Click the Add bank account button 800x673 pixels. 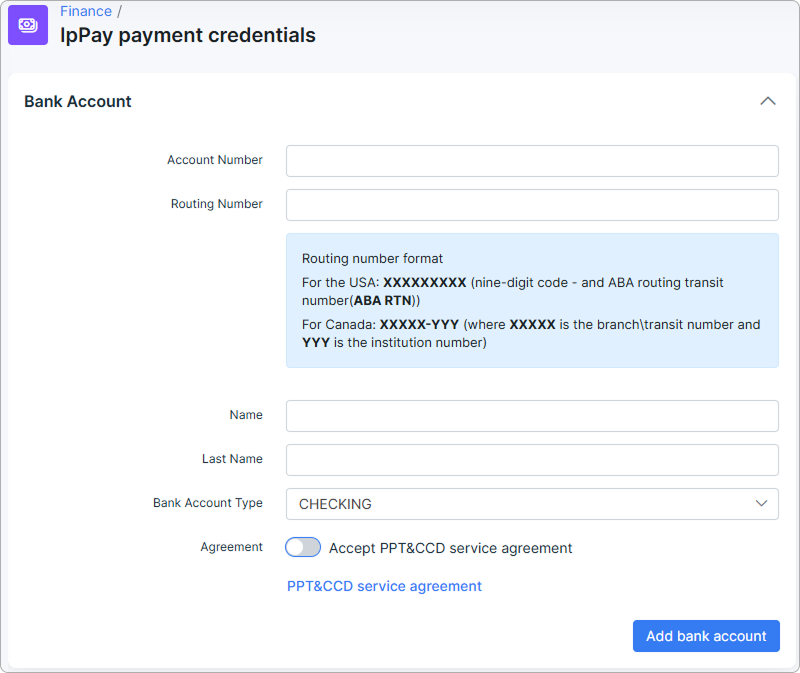(x=706, y=636)
